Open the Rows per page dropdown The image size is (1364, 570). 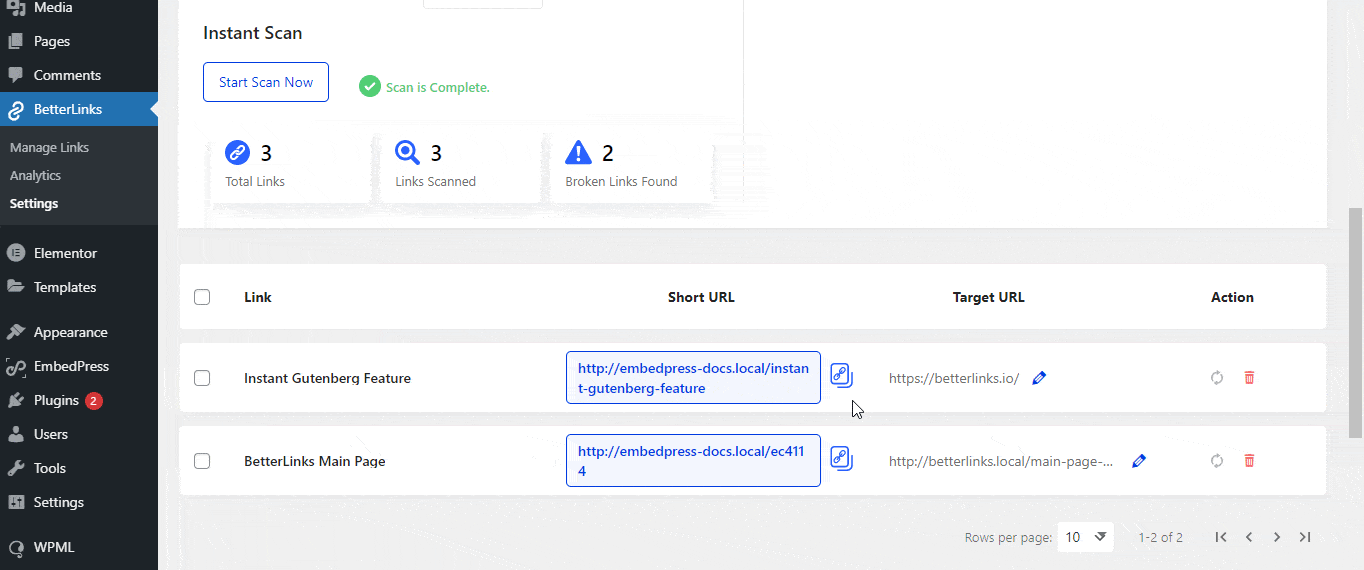pos(1087,537)
